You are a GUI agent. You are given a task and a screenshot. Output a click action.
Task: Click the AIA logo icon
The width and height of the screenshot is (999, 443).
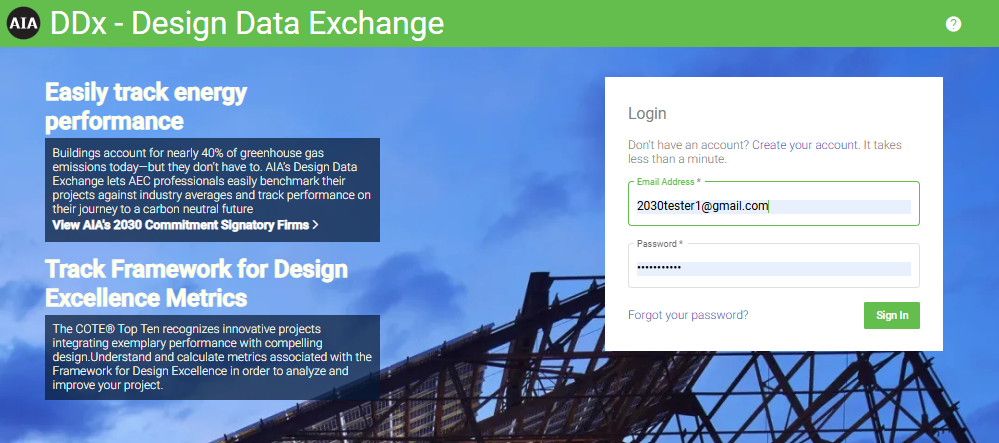click(x=24, y=24)
